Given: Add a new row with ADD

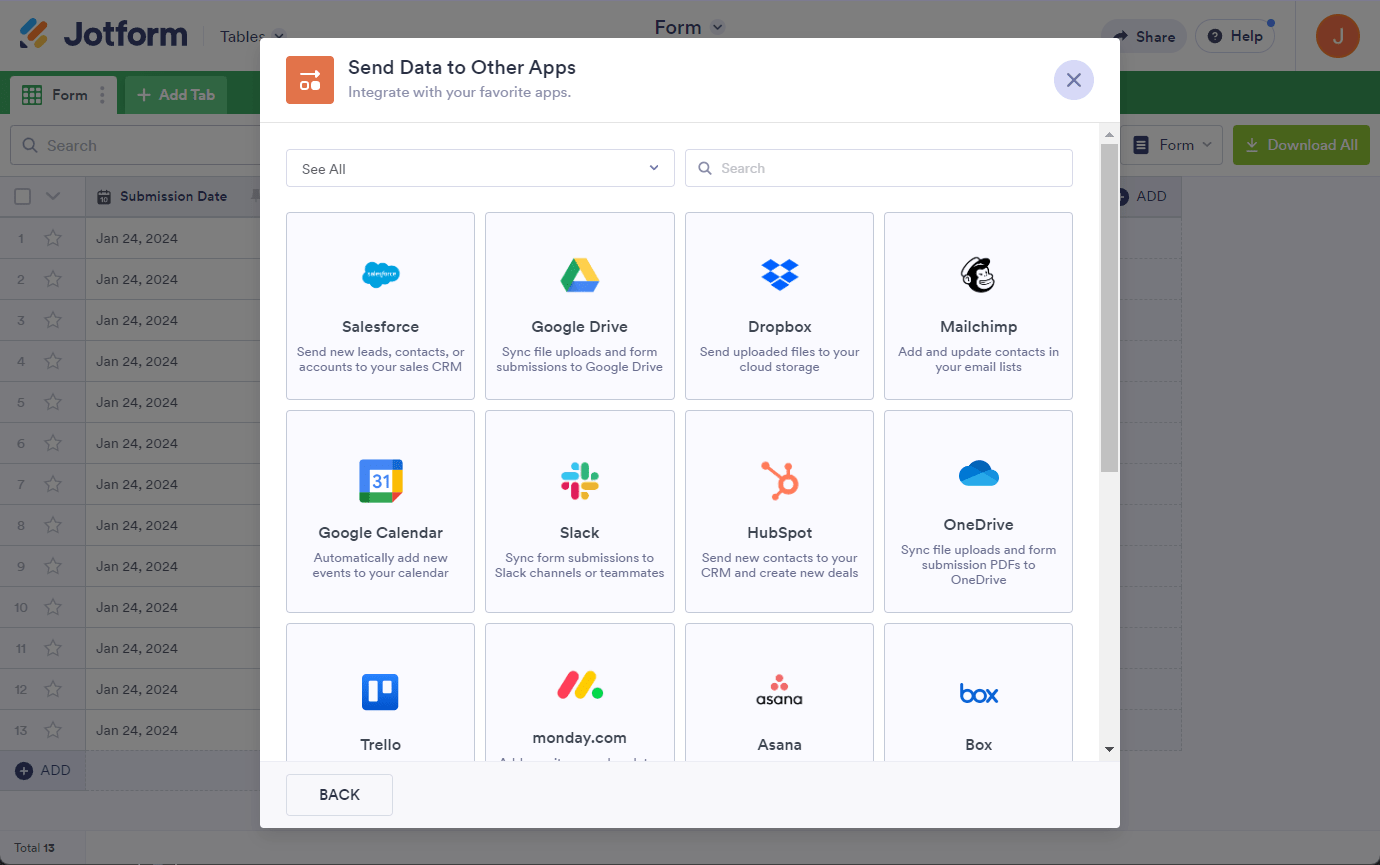Looking at the screenshot, I should pyautogui.click(x=43, y=770).
